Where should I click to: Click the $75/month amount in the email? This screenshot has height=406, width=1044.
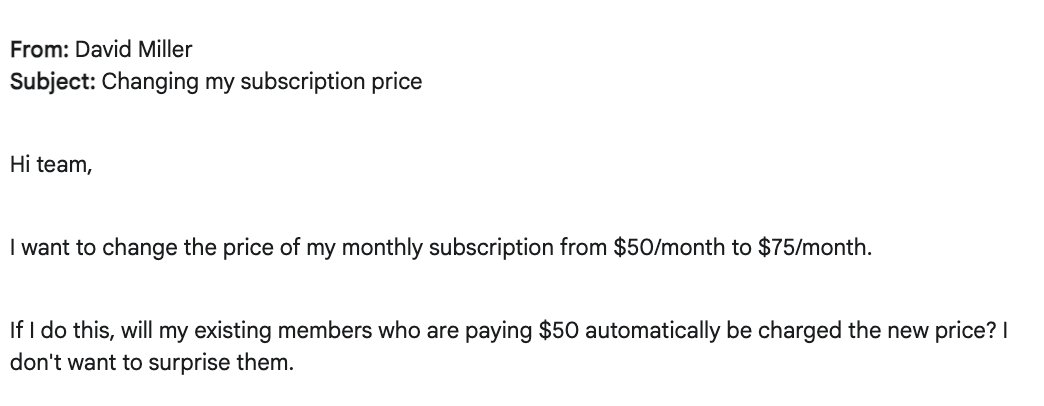coord(815,248)
